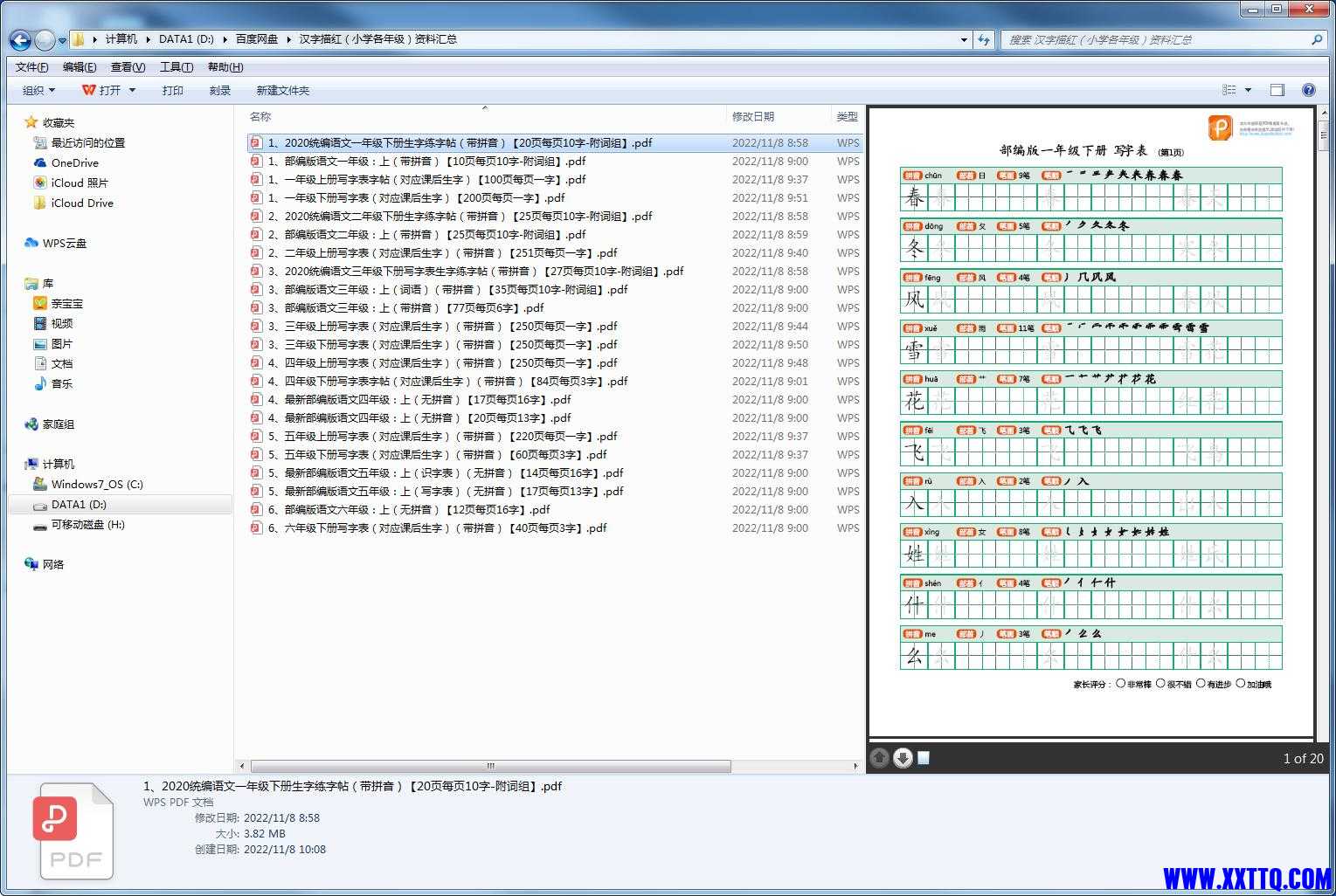
Task: Open the view options dropdown arrow
Action: click(x=1248, y=90)
